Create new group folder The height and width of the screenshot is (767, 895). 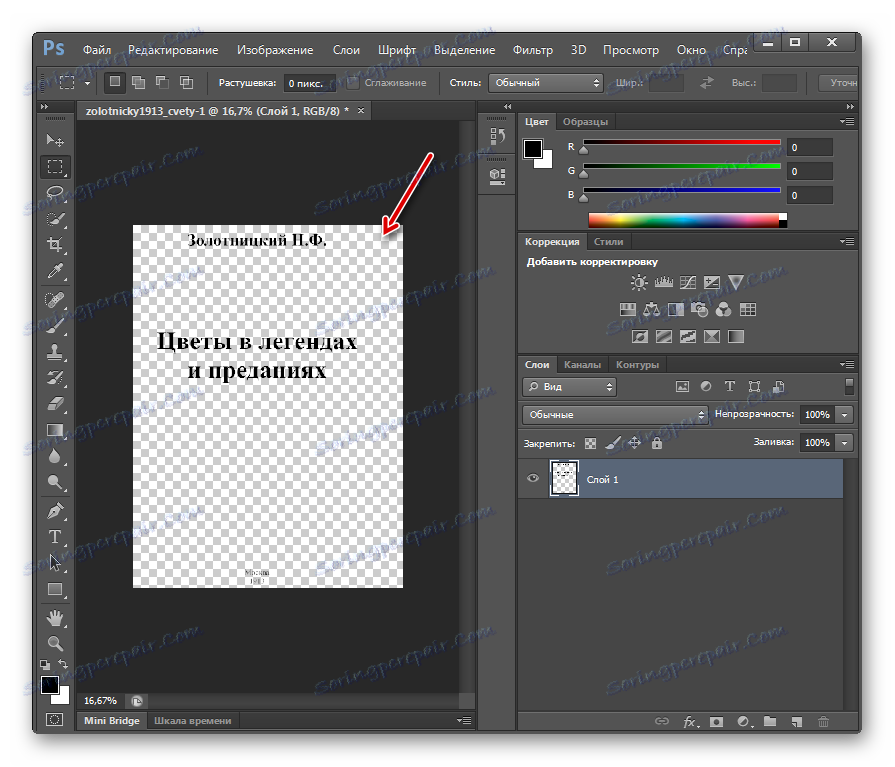pos(770,721)
